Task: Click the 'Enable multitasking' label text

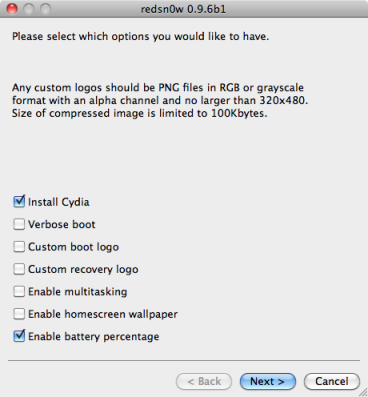Action: point(78,292)
